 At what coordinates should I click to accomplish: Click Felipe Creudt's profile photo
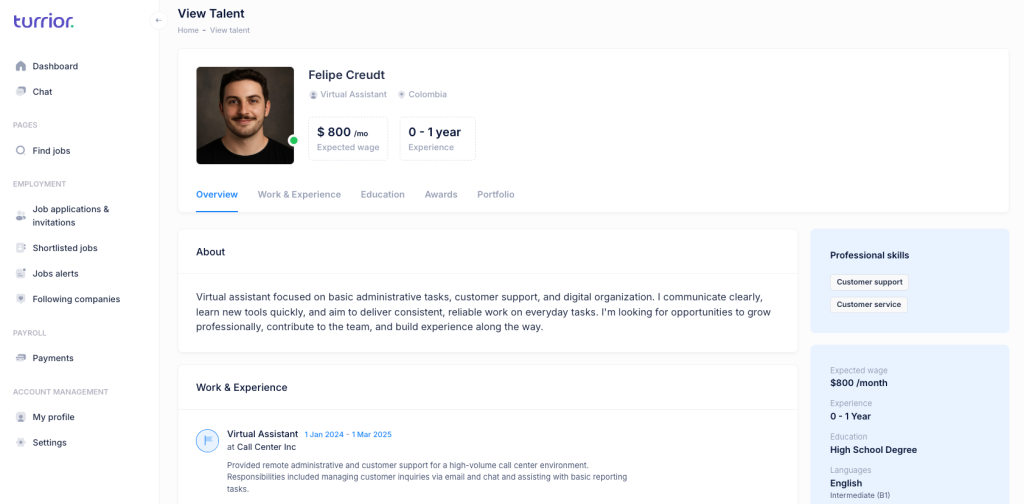pos(245,116)
